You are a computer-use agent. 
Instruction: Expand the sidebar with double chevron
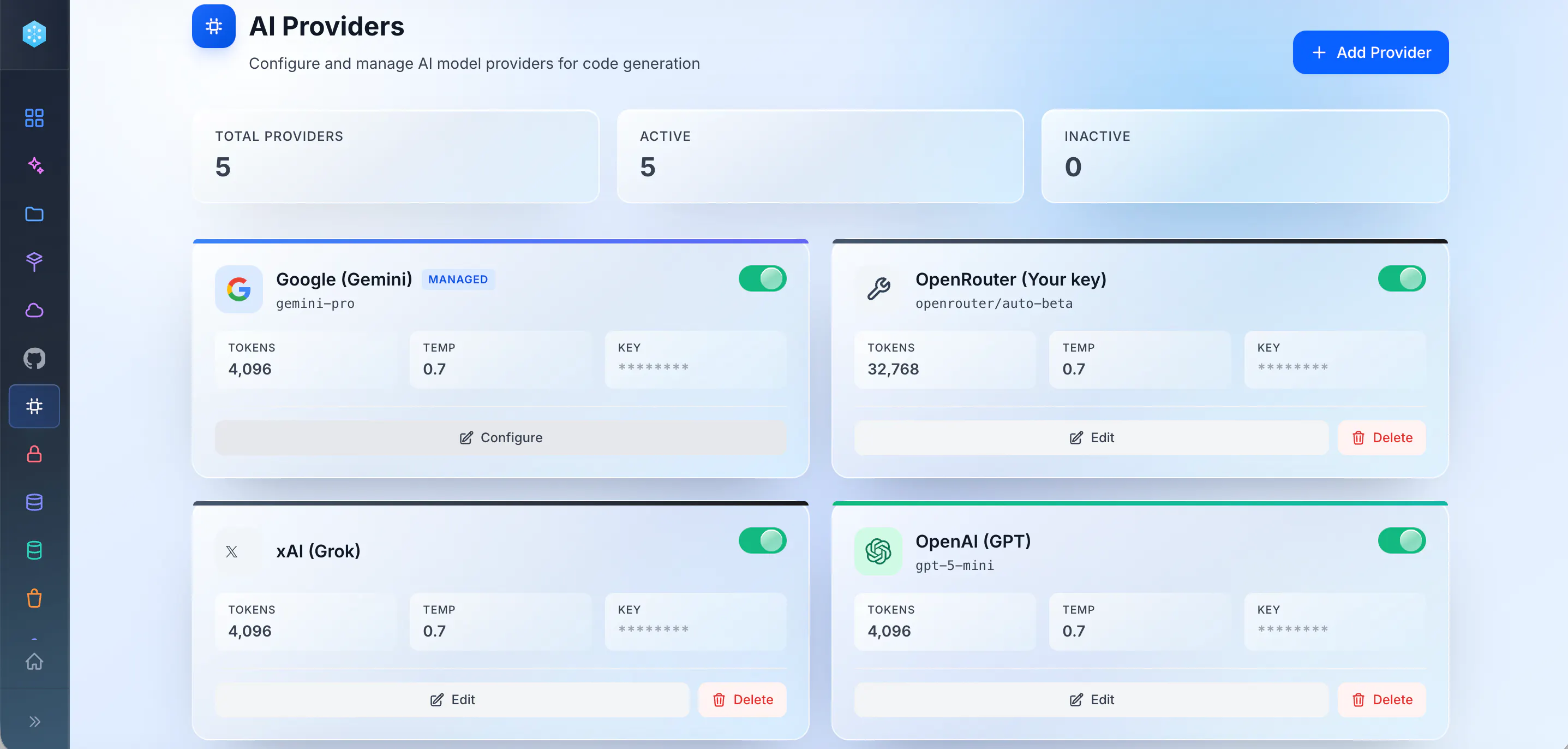coord(35,722)
